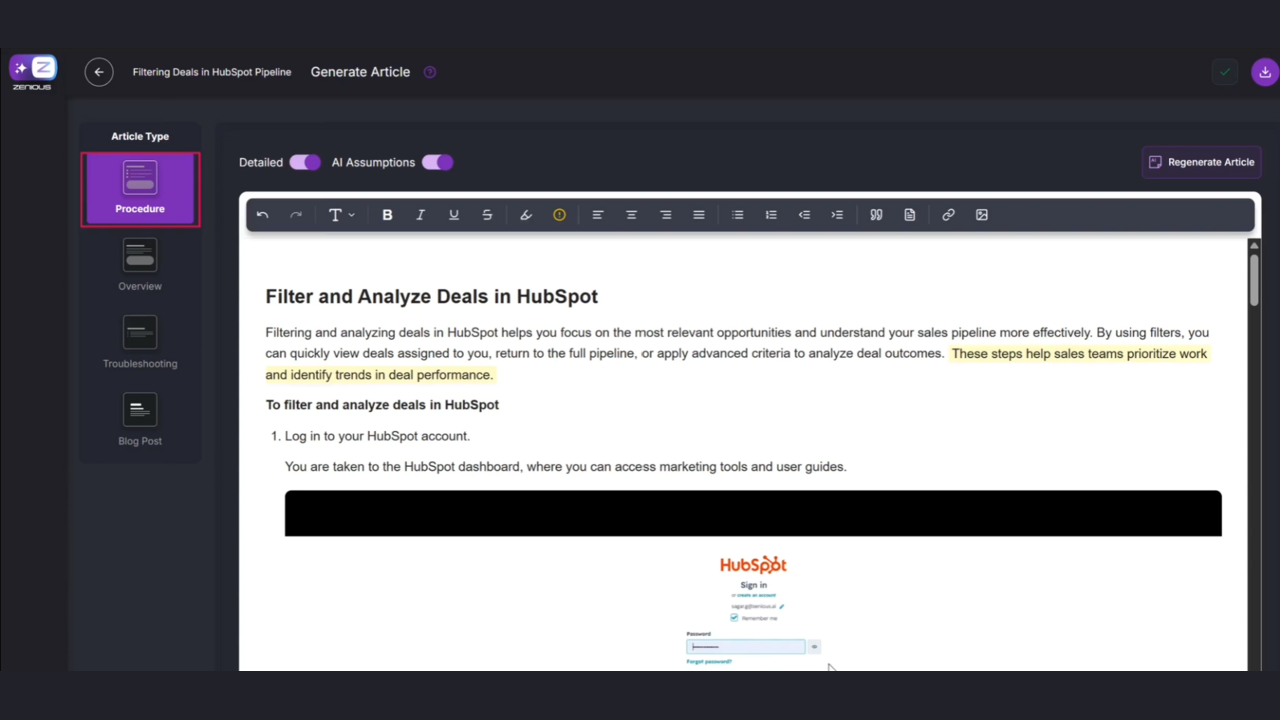This screenshot has height=720, width=1280.
Task: Click the purple download button
Action: (1265, 72)
